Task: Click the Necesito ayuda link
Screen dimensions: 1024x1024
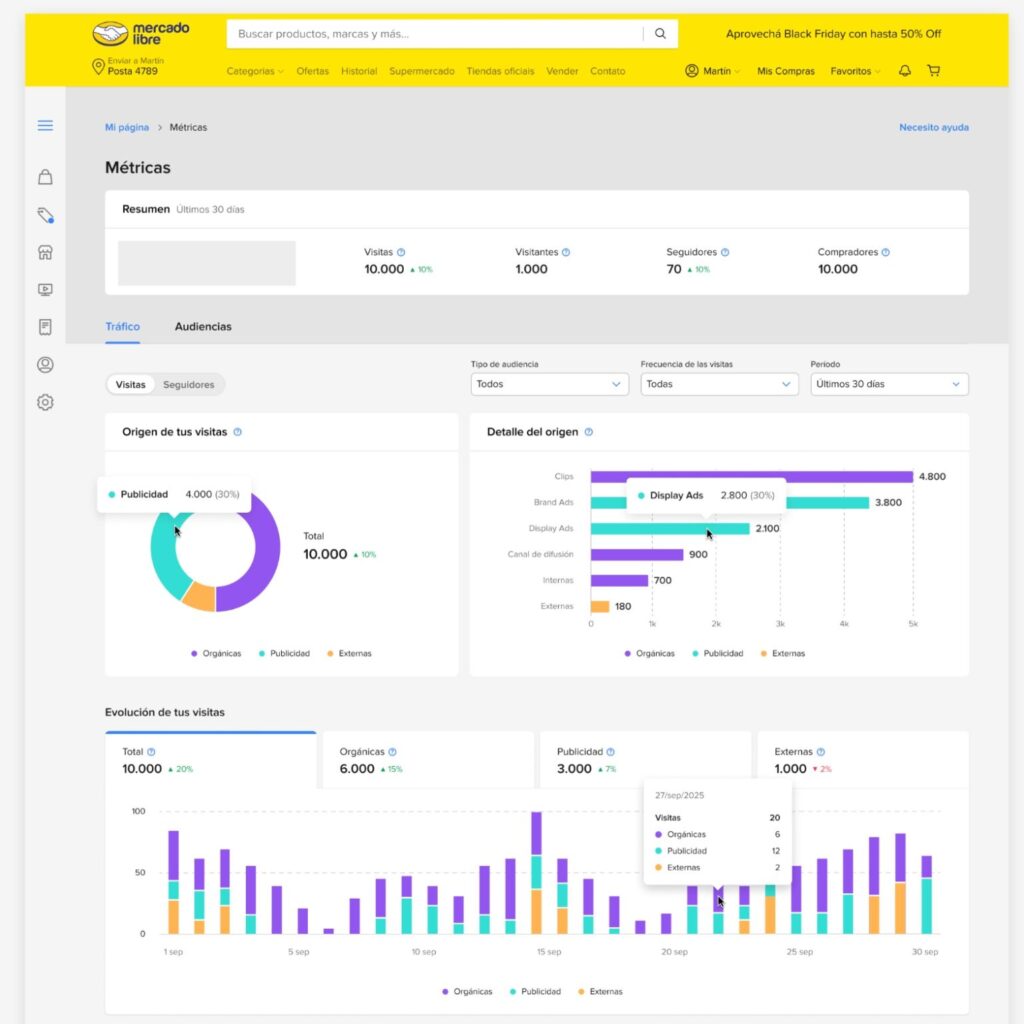Action: 933,127
